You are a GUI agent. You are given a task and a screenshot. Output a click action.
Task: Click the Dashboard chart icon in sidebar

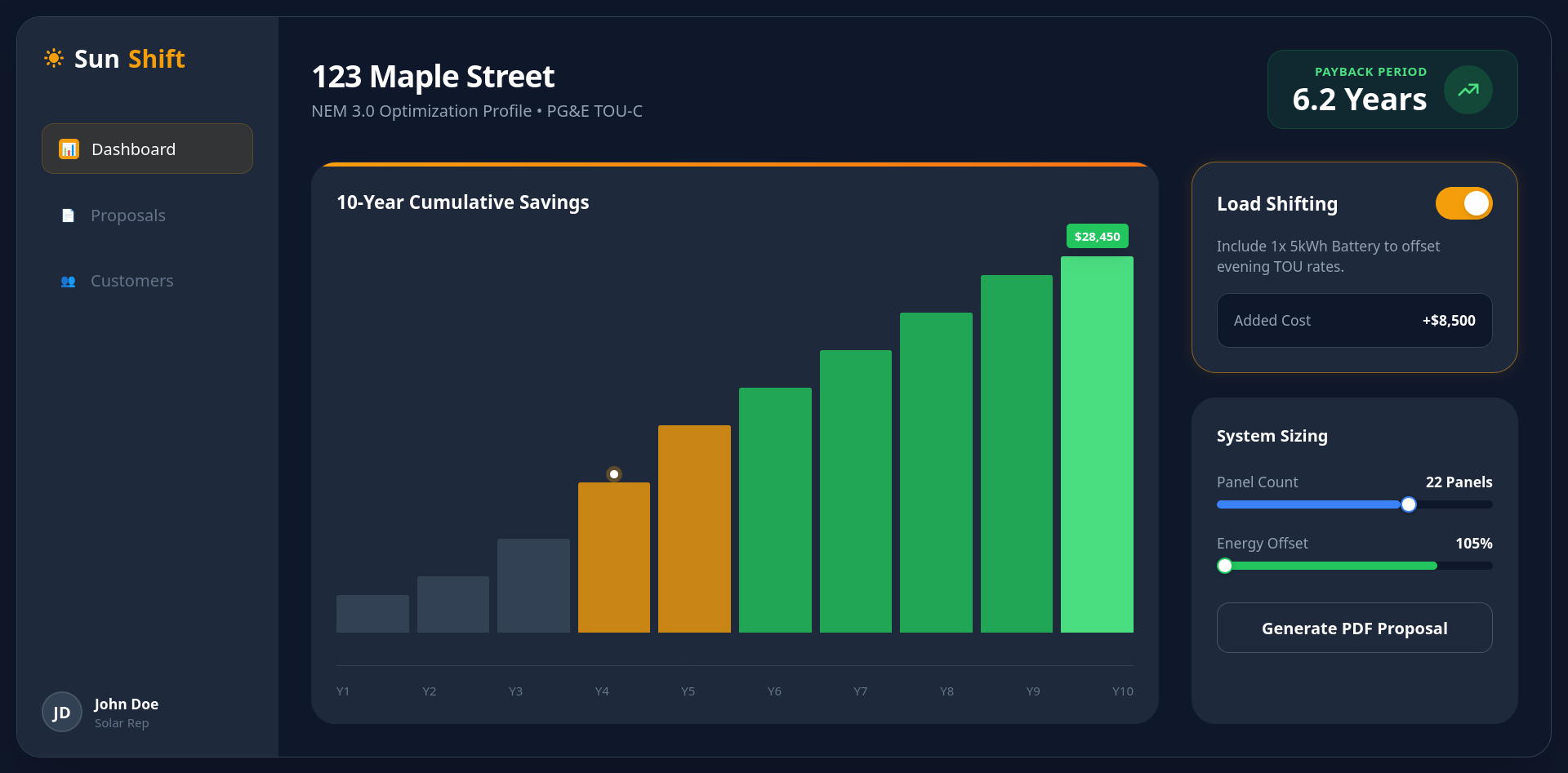(69, 149)
